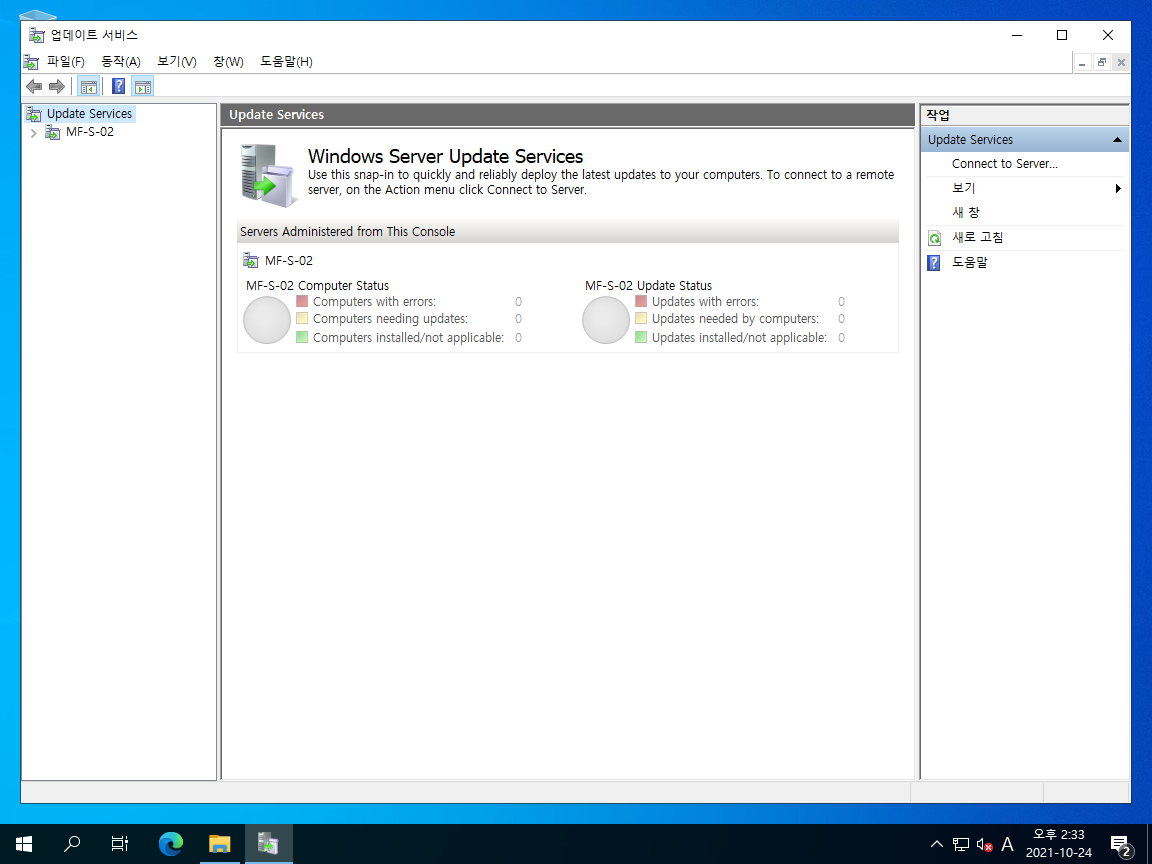
Task: Show hidden tray icons chevron
Action: pyautogui.click(x=937, y=844)
